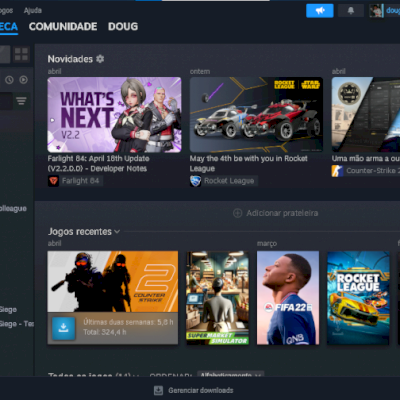
Task: Click the blue announcements megaphone button
Action: point(320,11)
